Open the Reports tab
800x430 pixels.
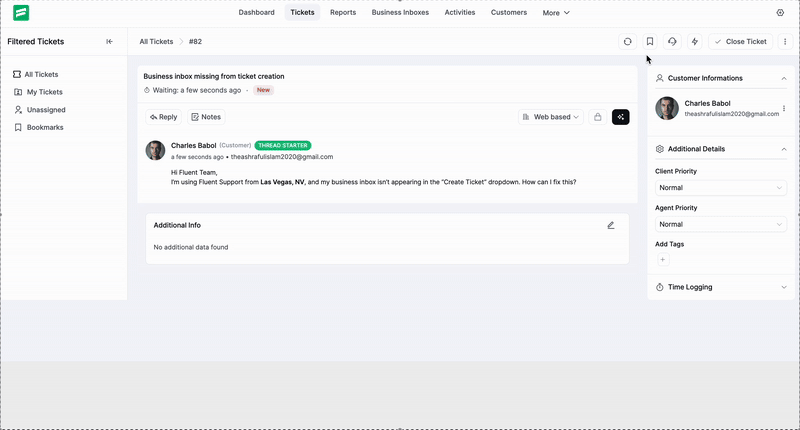343,13
